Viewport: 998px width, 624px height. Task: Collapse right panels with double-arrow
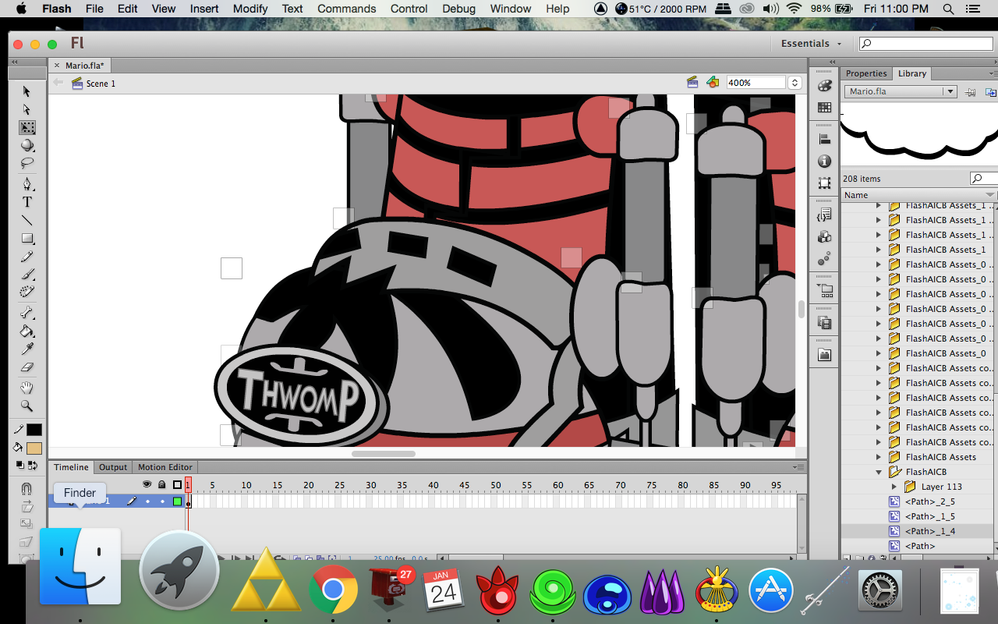coord(832,62)
